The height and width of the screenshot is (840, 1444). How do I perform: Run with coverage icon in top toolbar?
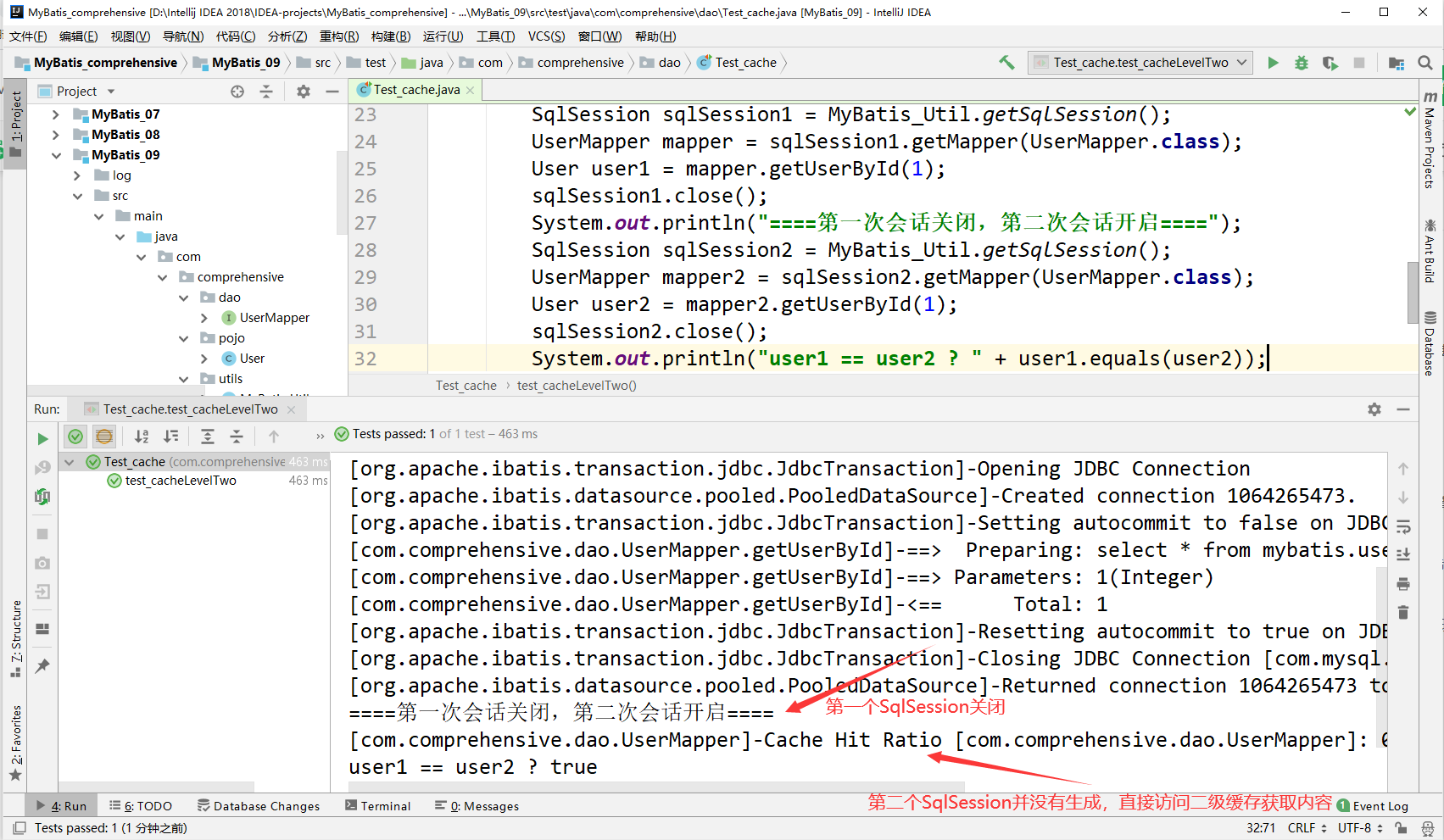click(x=1330, y=63)
